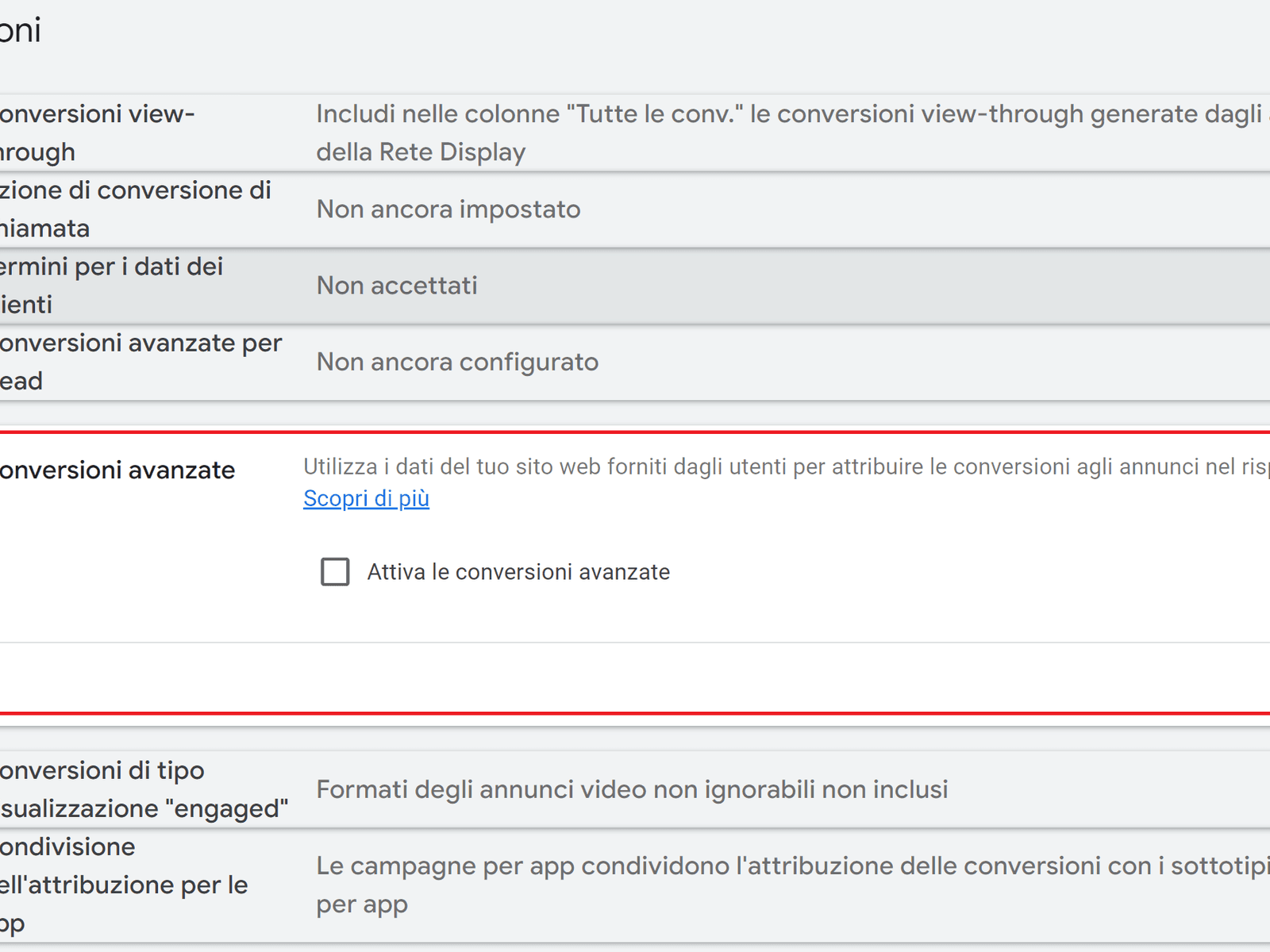The height and width of the screenshot is (952, 1270).
Task: Expand the "attribuzione per le app" sharing label
Action: [123, 885]
